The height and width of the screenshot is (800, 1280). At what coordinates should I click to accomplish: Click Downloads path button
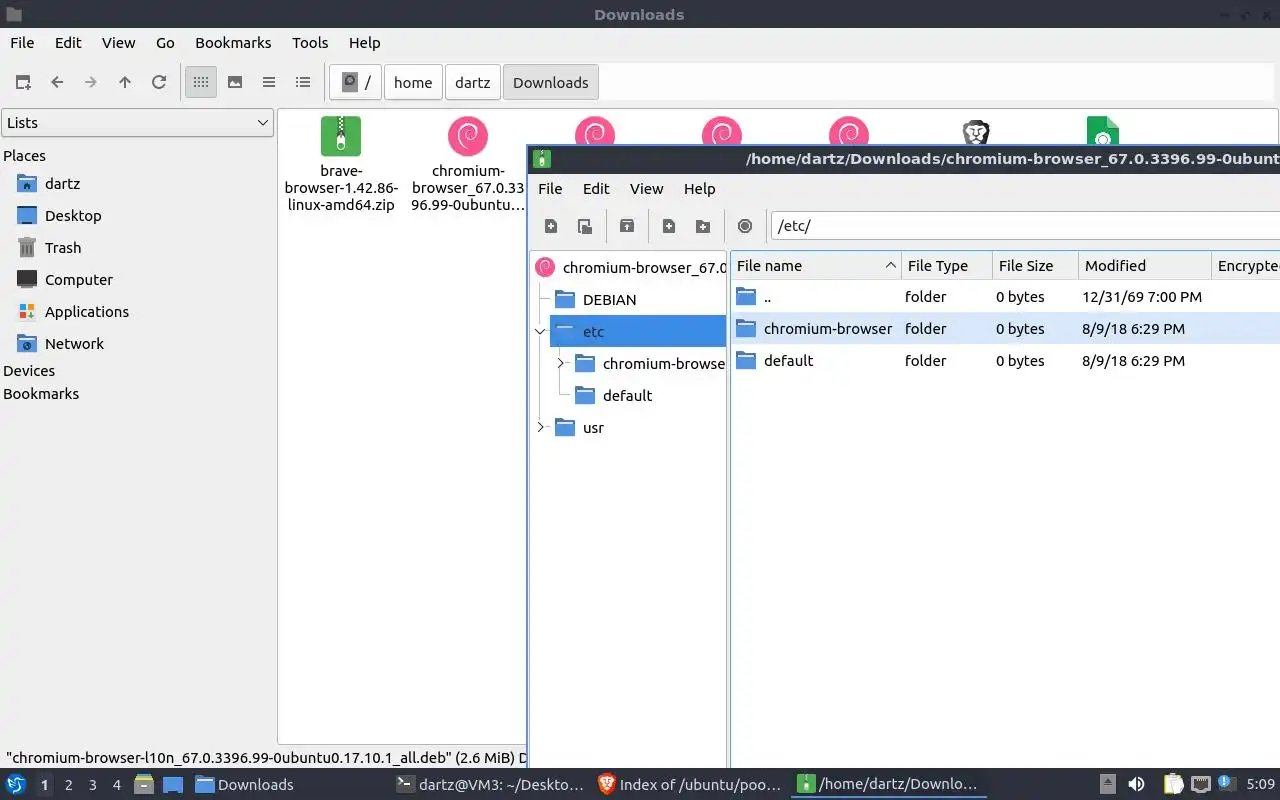(x=551, y=82)
